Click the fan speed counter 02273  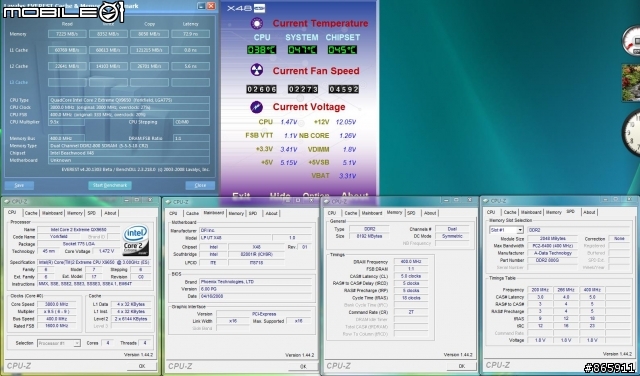303,89
